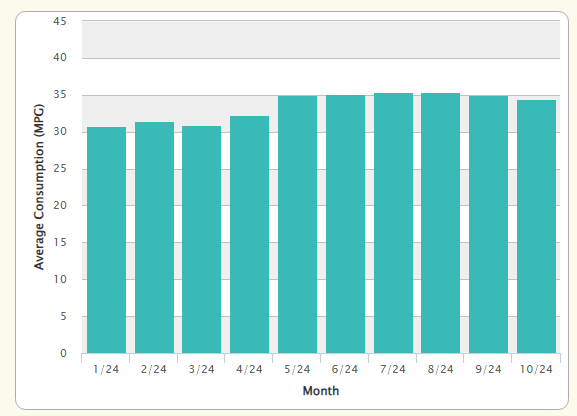This screenshot has height=416, width=577.
Task: Click the 40 y-axis tick label
Action: coord(60,57)
